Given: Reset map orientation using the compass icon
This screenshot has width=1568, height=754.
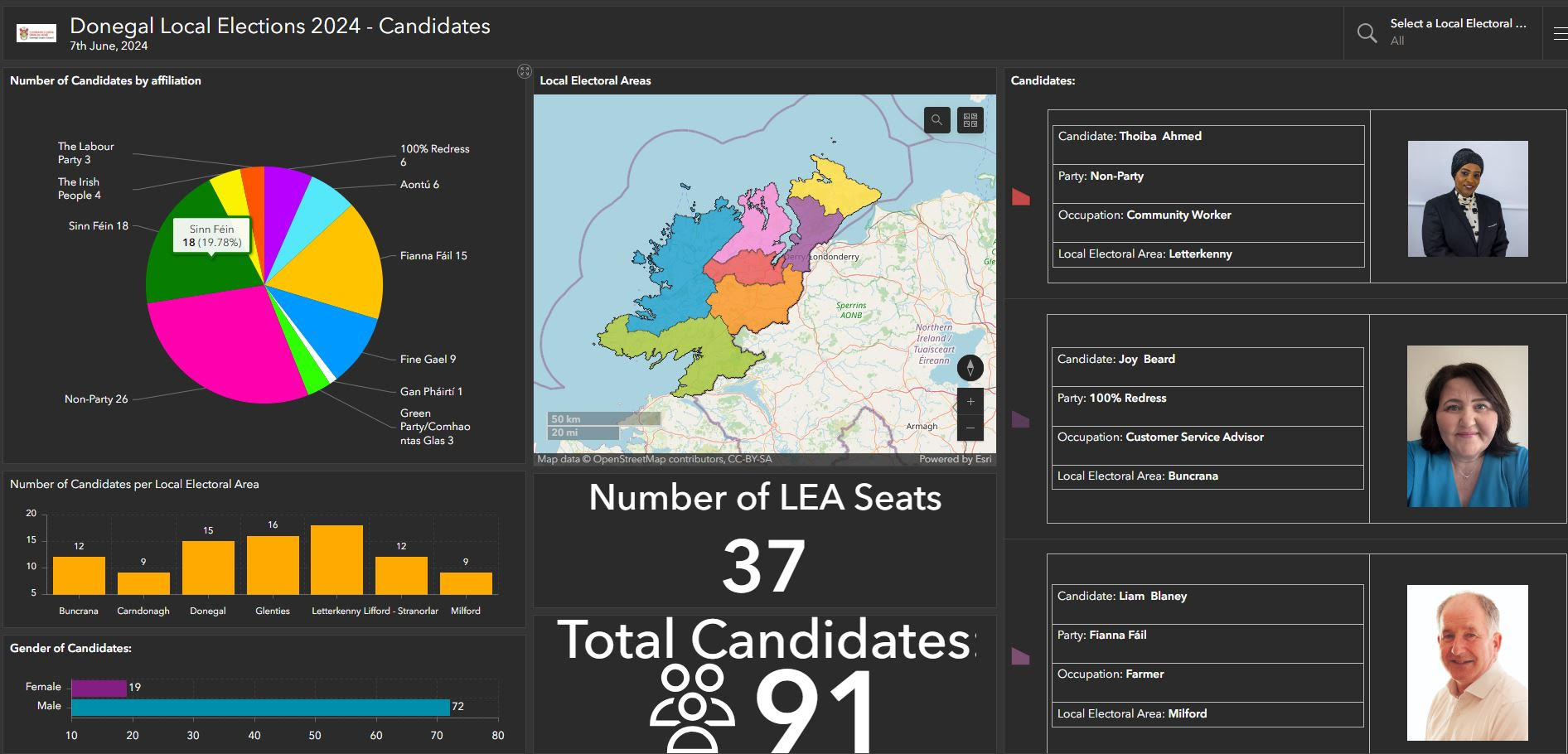Looking at the screenshot, I should (x=970, y=367).
